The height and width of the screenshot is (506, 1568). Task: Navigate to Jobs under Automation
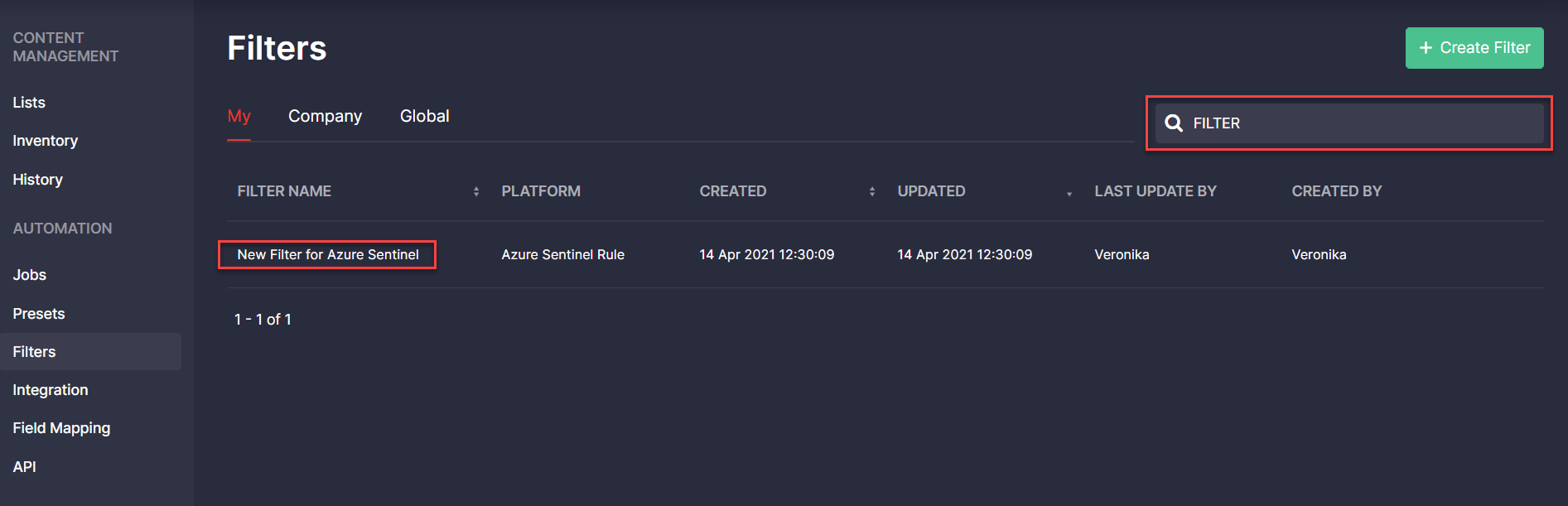point(29,275)
